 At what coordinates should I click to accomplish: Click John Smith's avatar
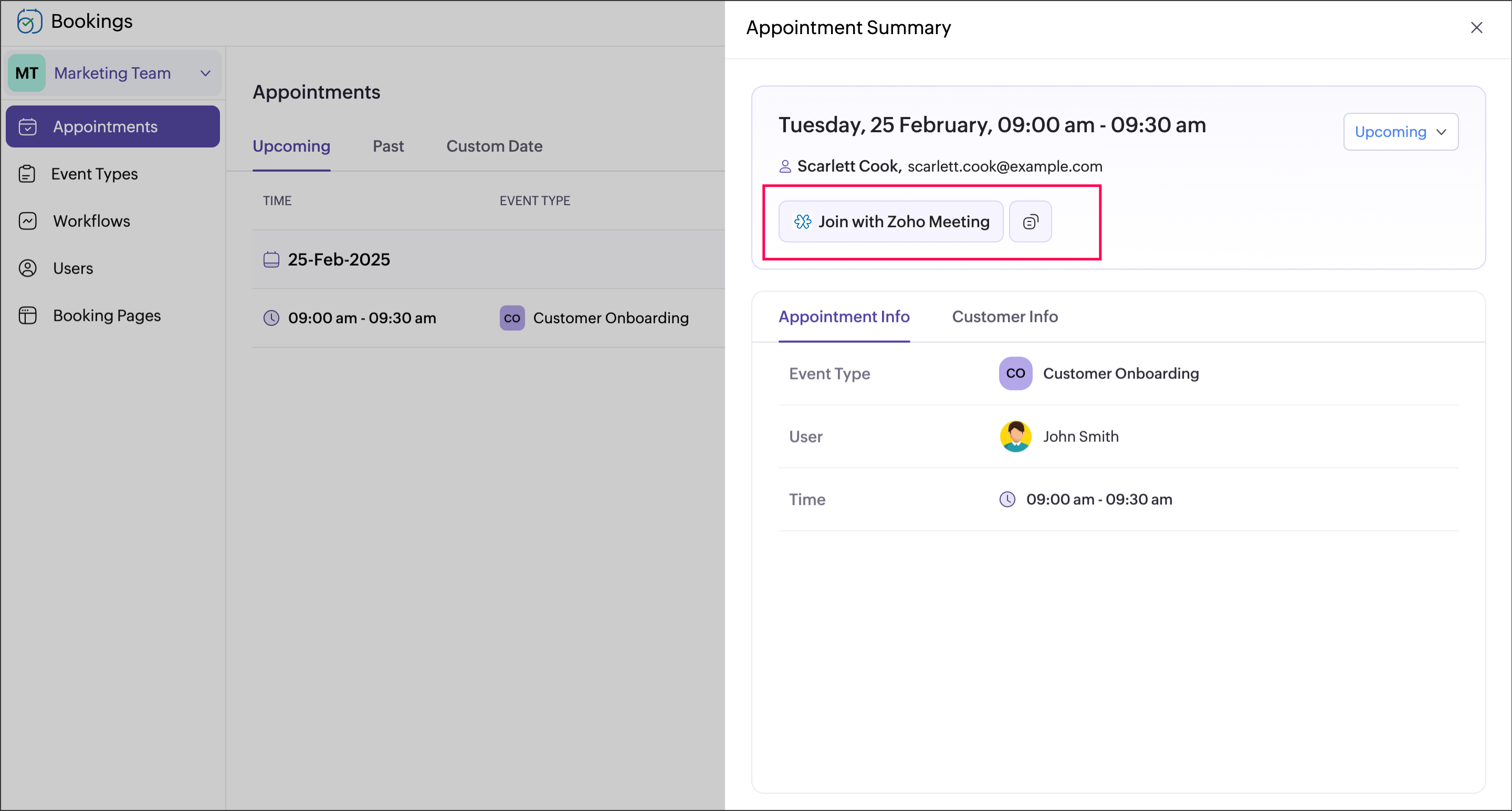1015,437
